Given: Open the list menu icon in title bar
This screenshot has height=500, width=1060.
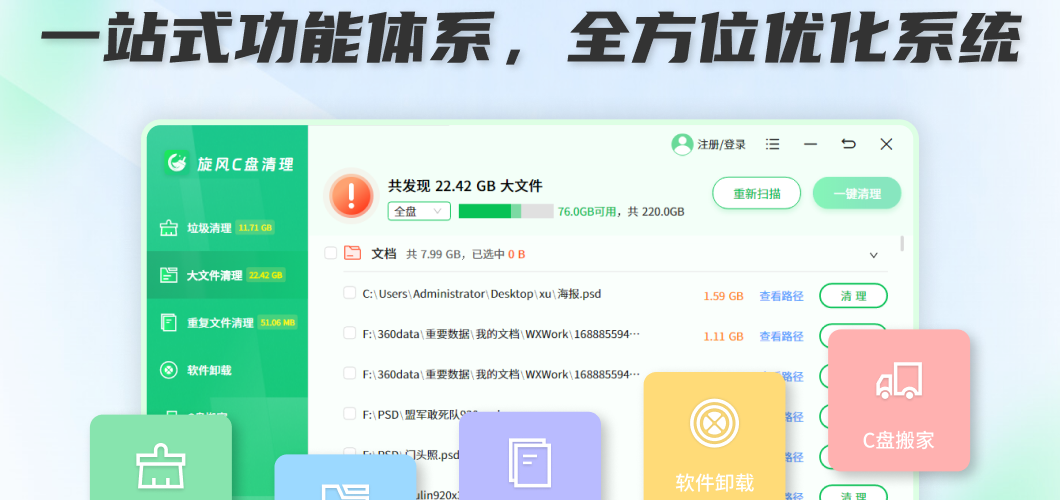Looking at the screenshot, I should pos(773,144).
